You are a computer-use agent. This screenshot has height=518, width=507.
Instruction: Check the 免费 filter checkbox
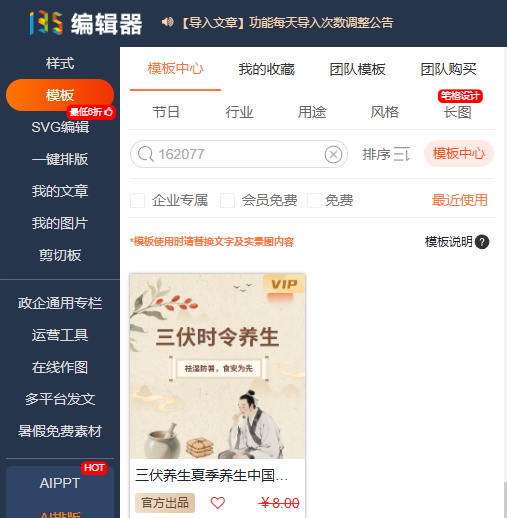(314, 200)
